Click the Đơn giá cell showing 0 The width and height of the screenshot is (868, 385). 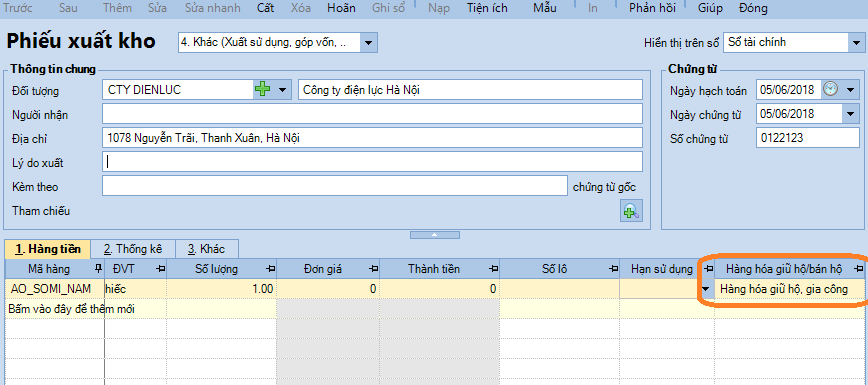(328, 289)
